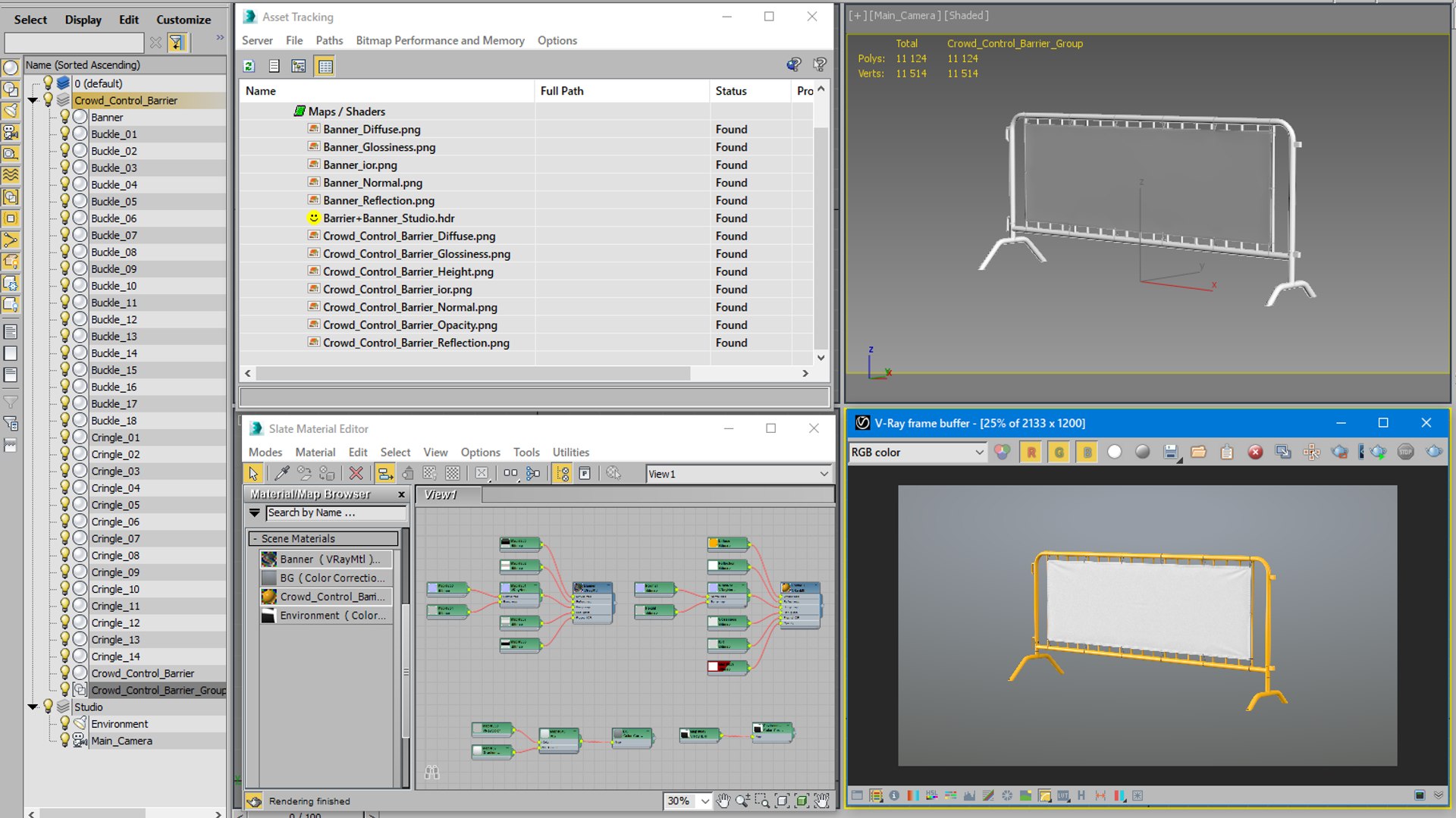This screenshot has height=818, width=1456.
Task: Select the Banner VRayMtl material swatch
Action: pos(268,559)
